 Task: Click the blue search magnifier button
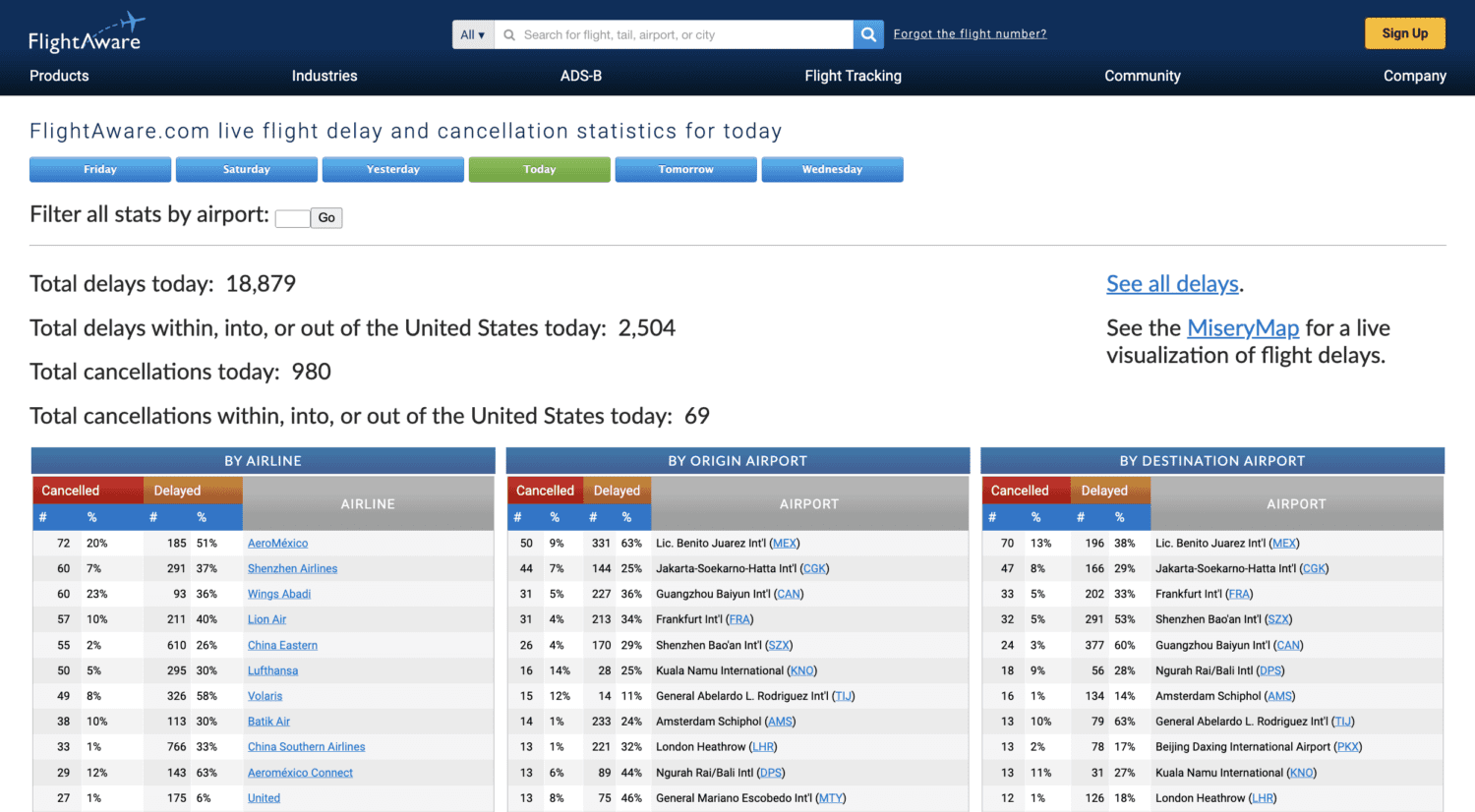coord(868,34)
